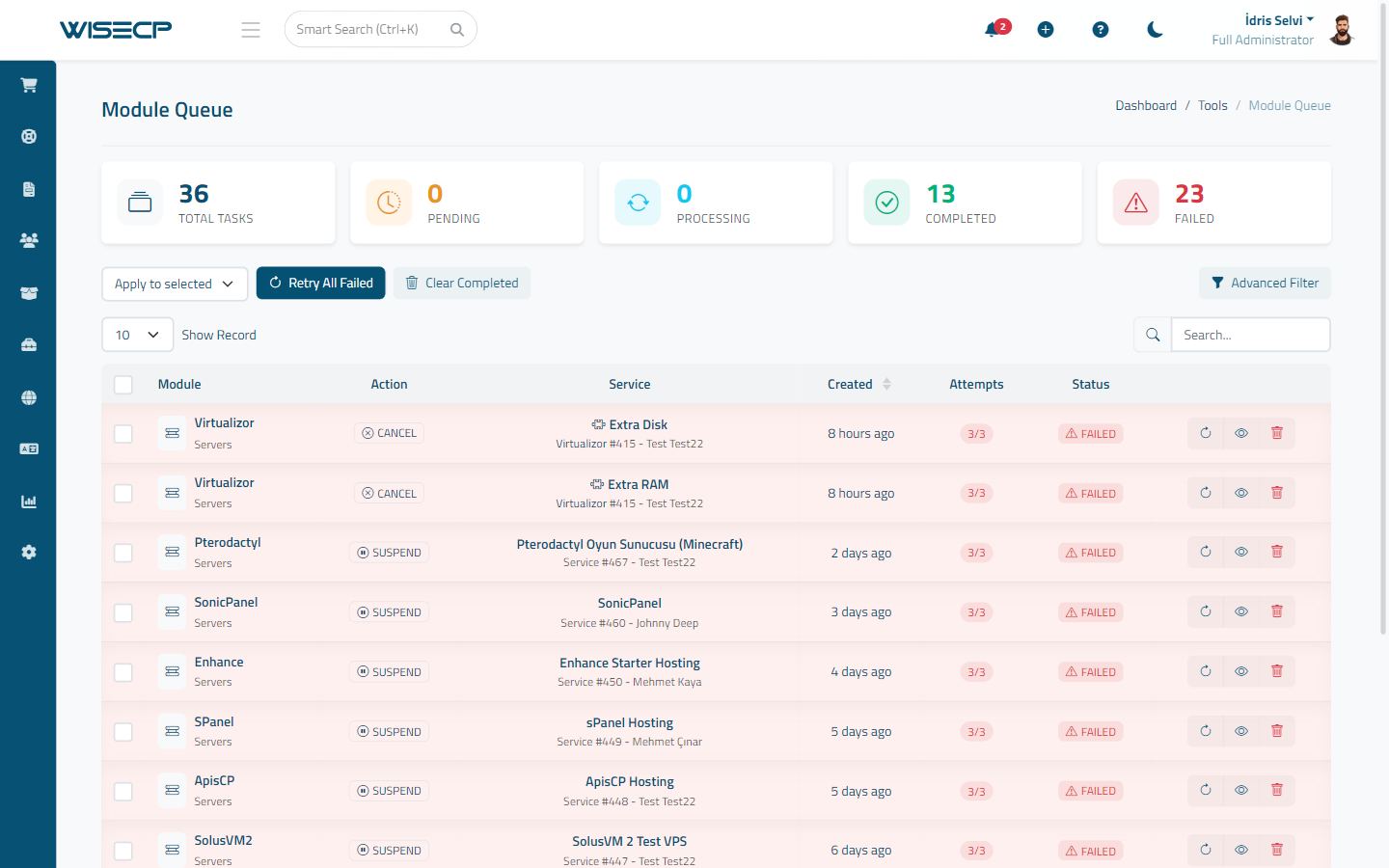Sort the table by Created column
The width and height of the screenshot is (1389, 868).
pos(858,384)
